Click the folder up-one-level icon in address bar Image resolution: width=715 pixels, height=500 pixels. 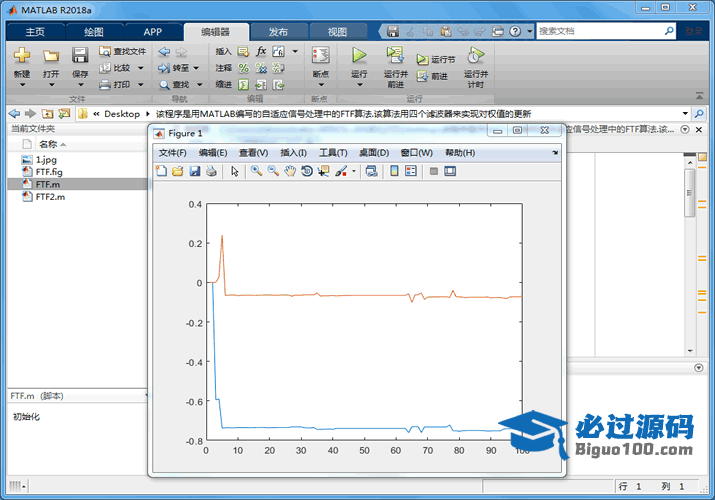(x=47, y=114)
